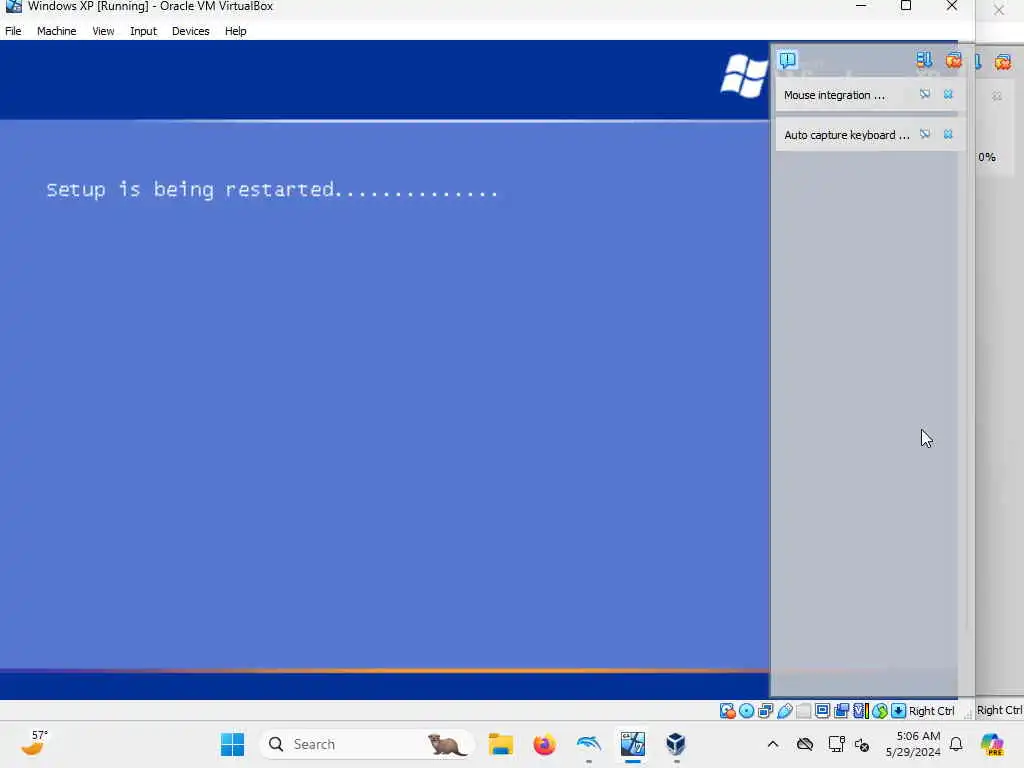Dismiss the Mouse integration notification
1024x768 pixels.
pyautogui.click(x=948, y=95)
